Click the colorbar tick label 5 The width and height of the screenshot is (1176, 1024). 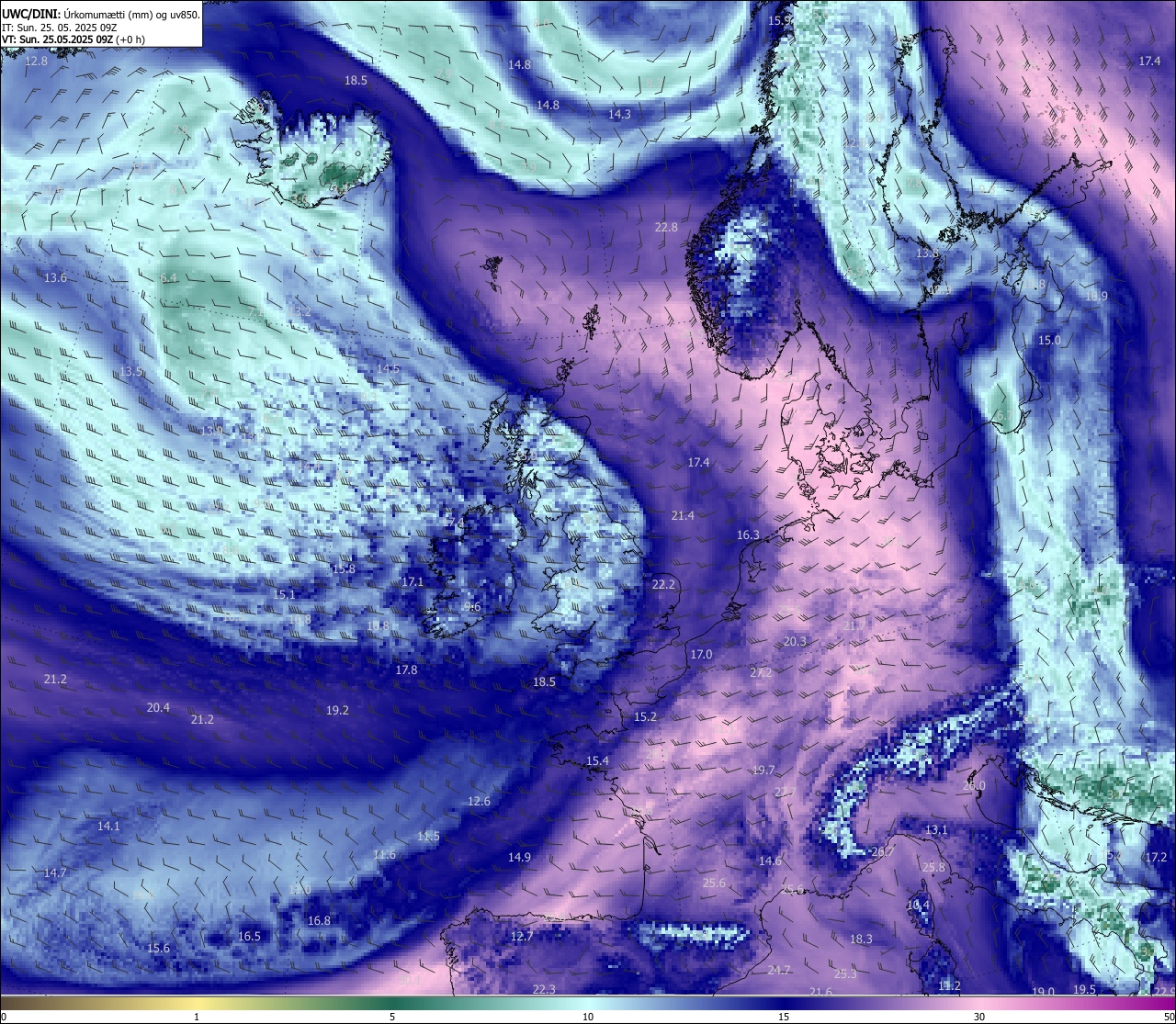tap(392, 1017)
